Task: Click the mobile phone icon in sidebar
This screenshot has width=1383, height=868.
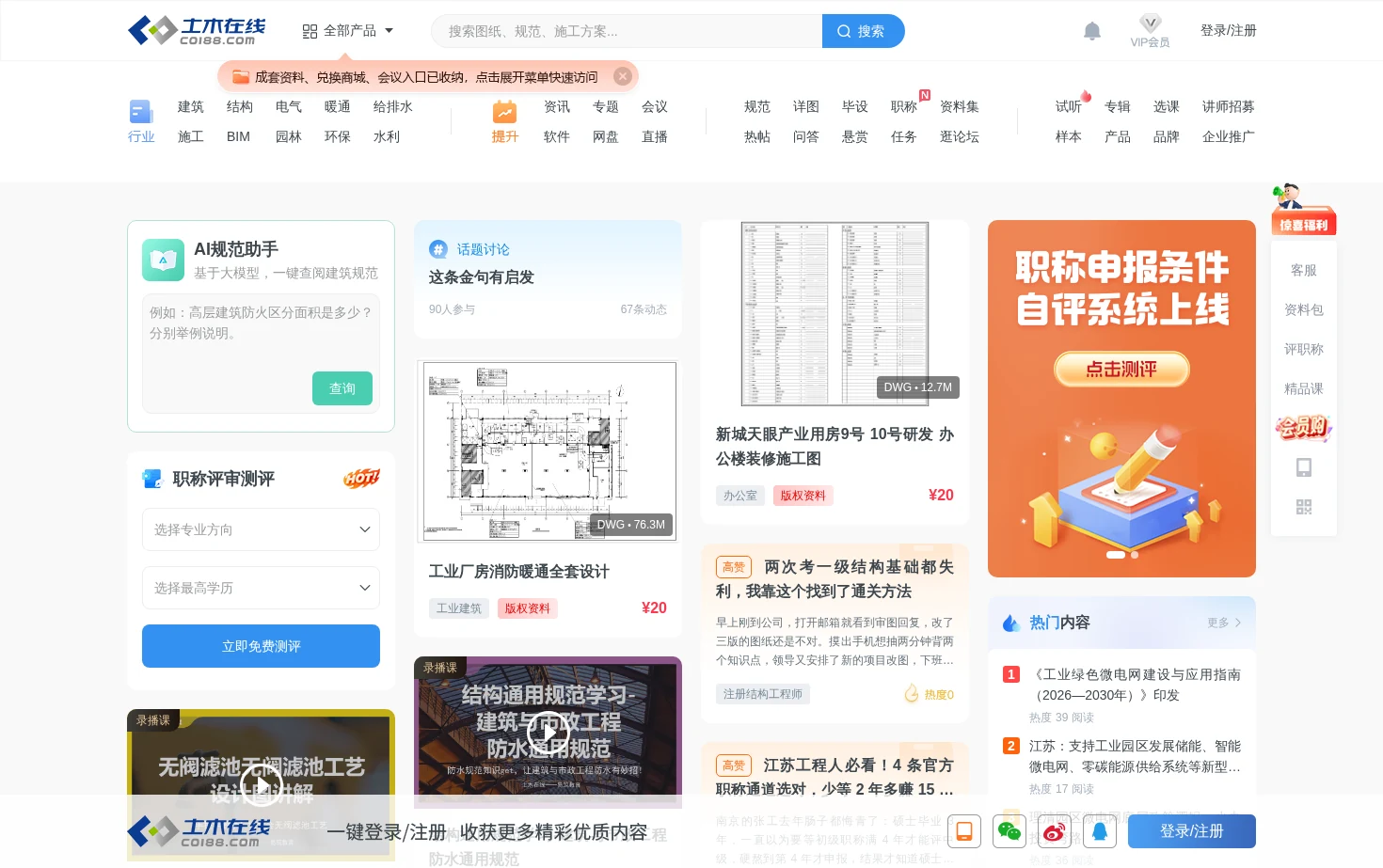Action: click(1304, 467)
